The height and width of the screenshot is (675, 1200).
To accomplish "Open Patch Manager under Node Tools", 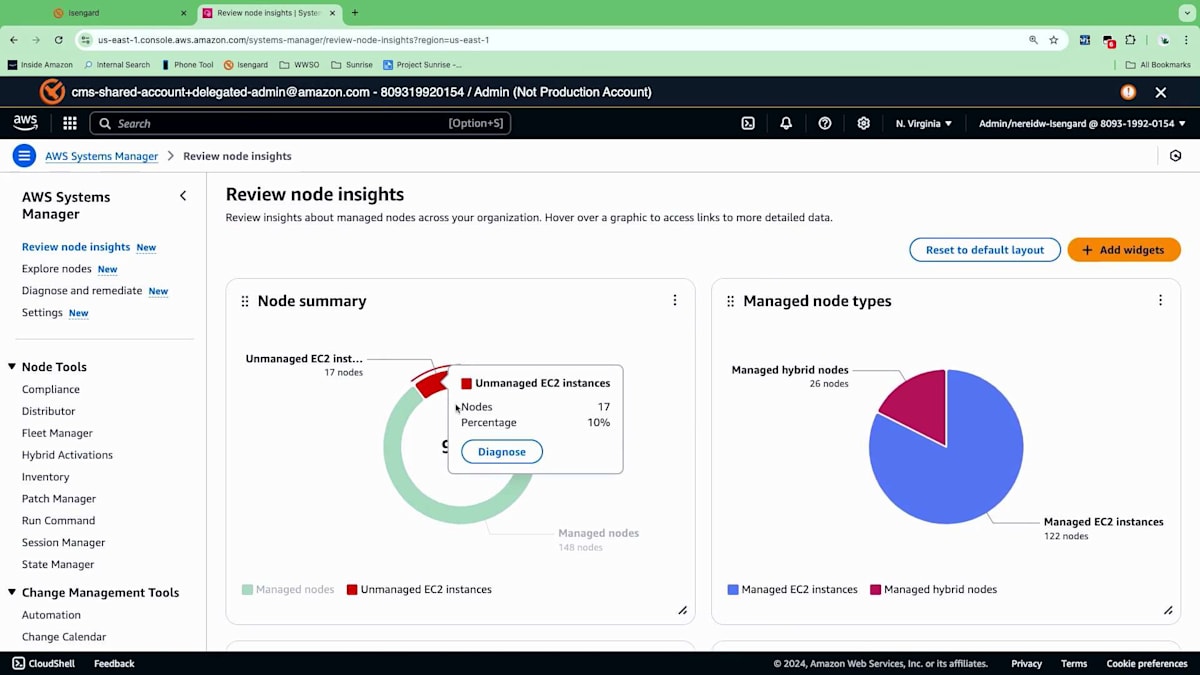I will pos(59,499).
